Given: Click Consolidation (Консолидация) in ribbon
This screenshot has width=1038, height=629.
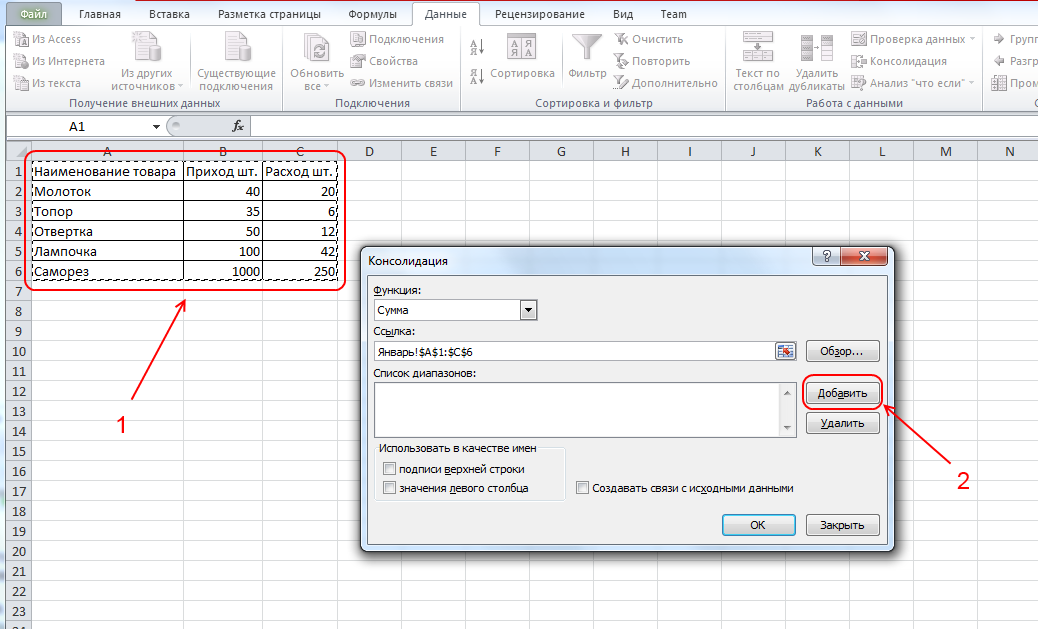Looking at the screenshot, I should [x=899, y=62].
